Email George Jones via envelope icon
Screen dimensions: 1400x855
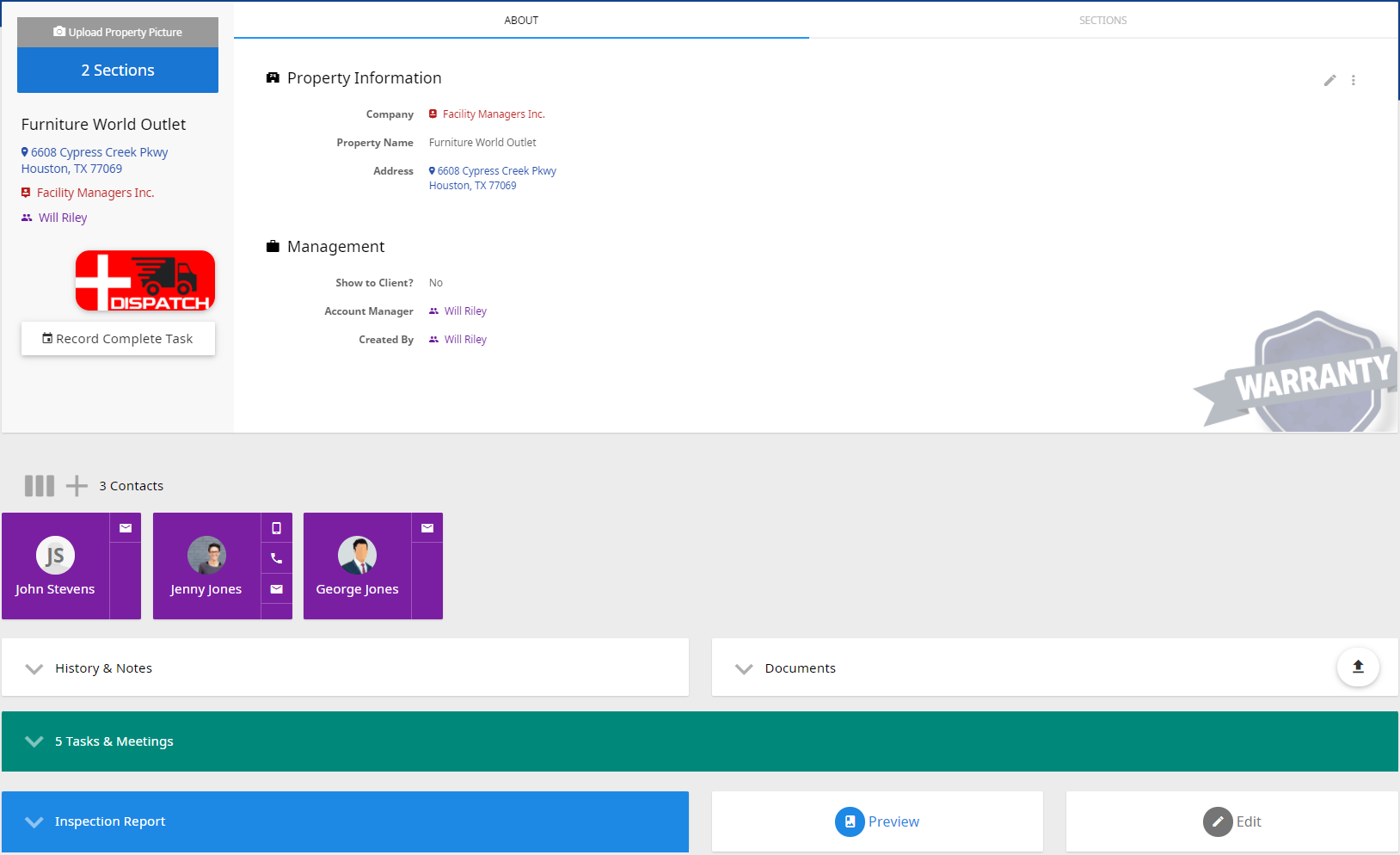coord(427,528)
